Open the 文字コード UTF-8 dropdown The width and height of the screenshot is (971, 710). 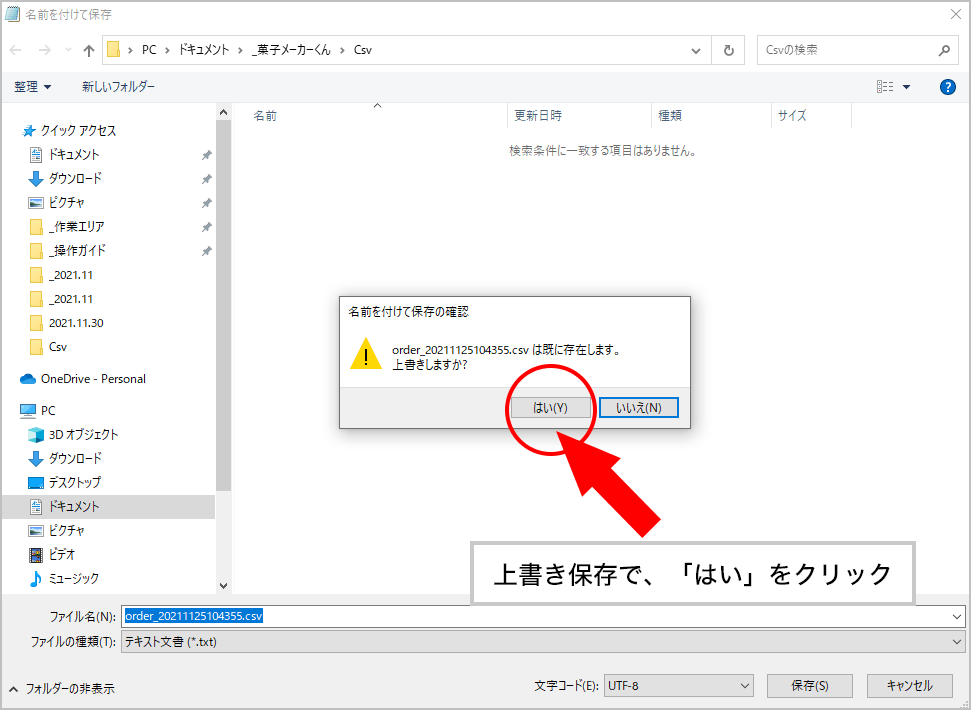pyautogui.click(x=679, y=686)
